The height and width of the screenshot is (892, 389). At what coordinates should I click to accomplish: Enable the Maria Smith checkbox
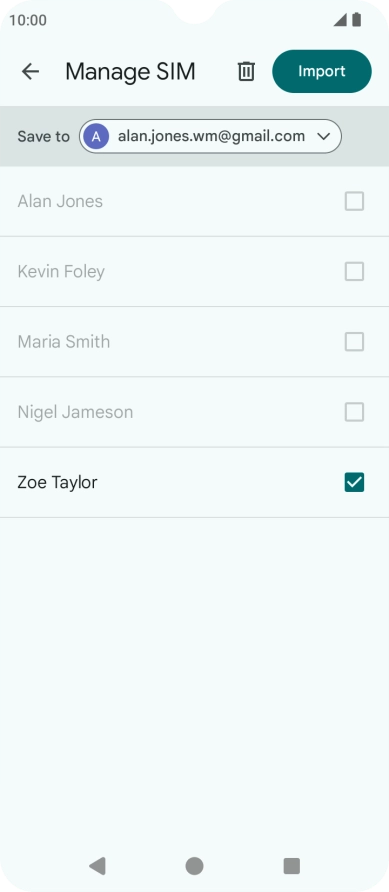354,341
